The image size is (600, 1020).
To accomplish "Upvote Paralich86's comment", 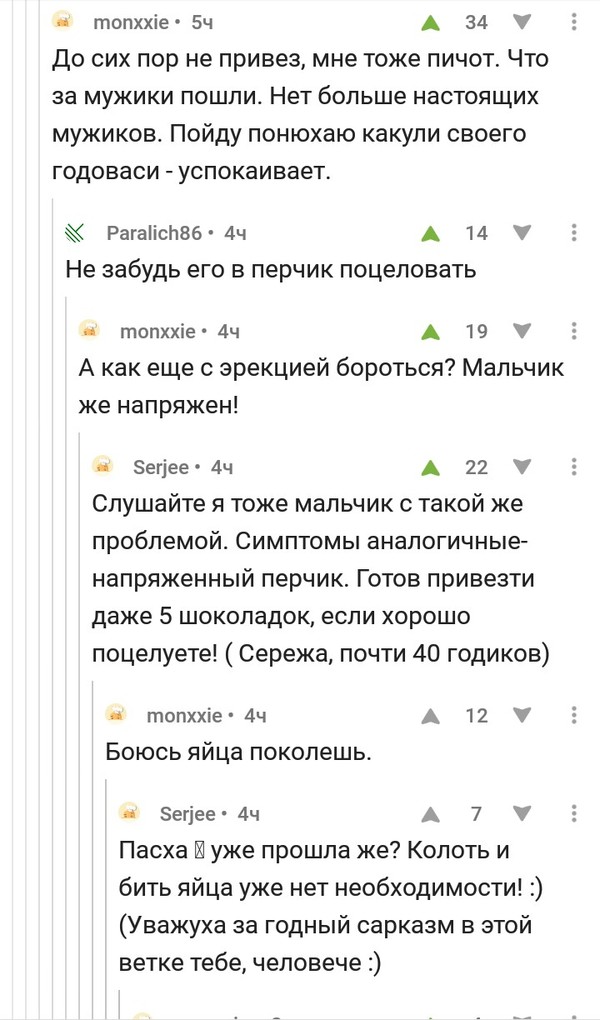I will click(x=430, y=233).
